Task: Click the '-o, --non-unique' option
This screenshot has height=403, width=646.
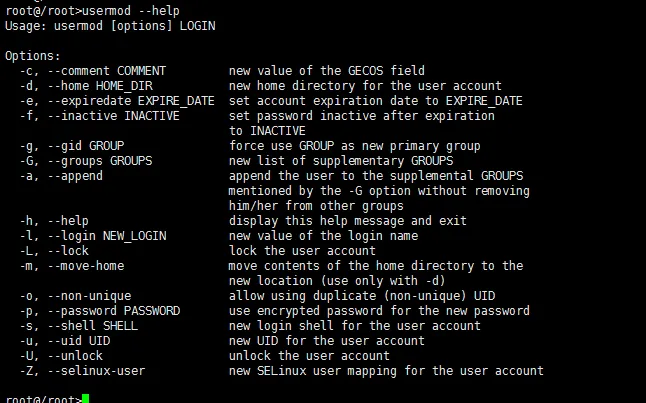Action: tap(74, 295)
